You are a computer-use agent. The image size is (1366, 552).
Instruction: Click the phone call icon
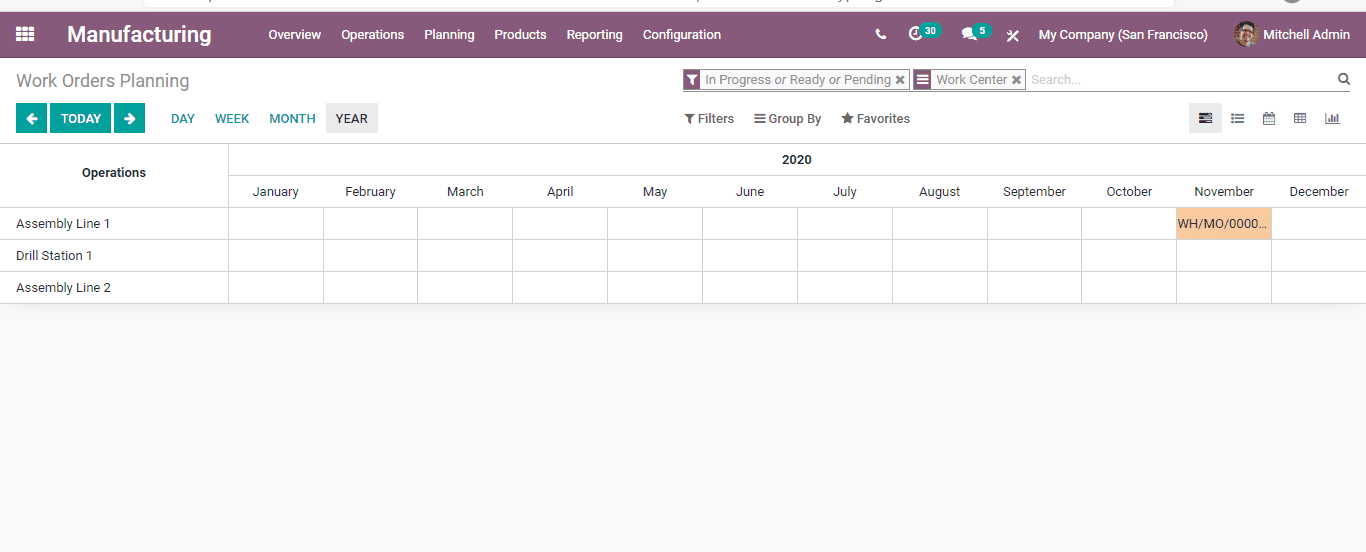click(x=880, y=34)
